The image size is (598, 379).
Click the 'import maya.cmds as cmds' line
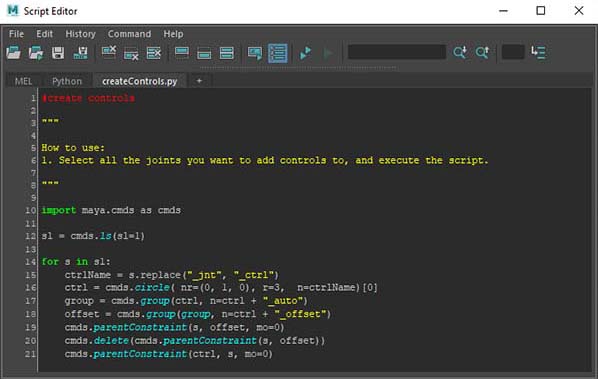(111, 210)
